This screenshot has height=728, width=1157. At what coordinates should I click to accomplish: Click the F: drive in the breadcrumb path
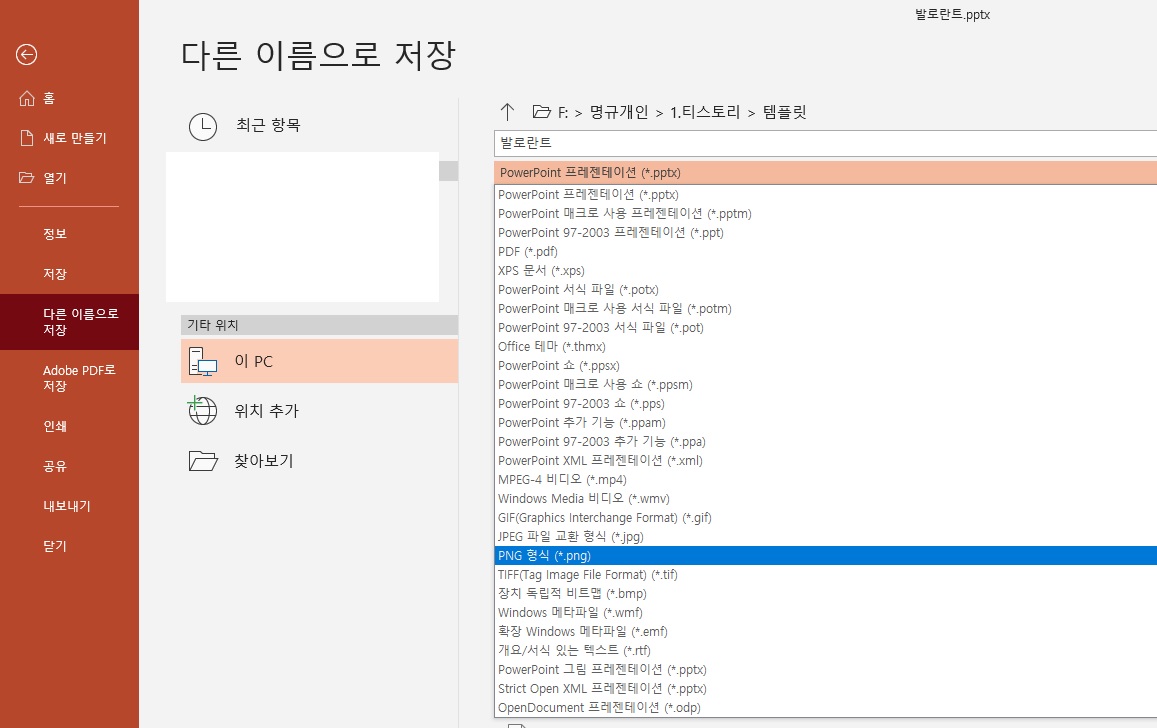coord(563,112)
